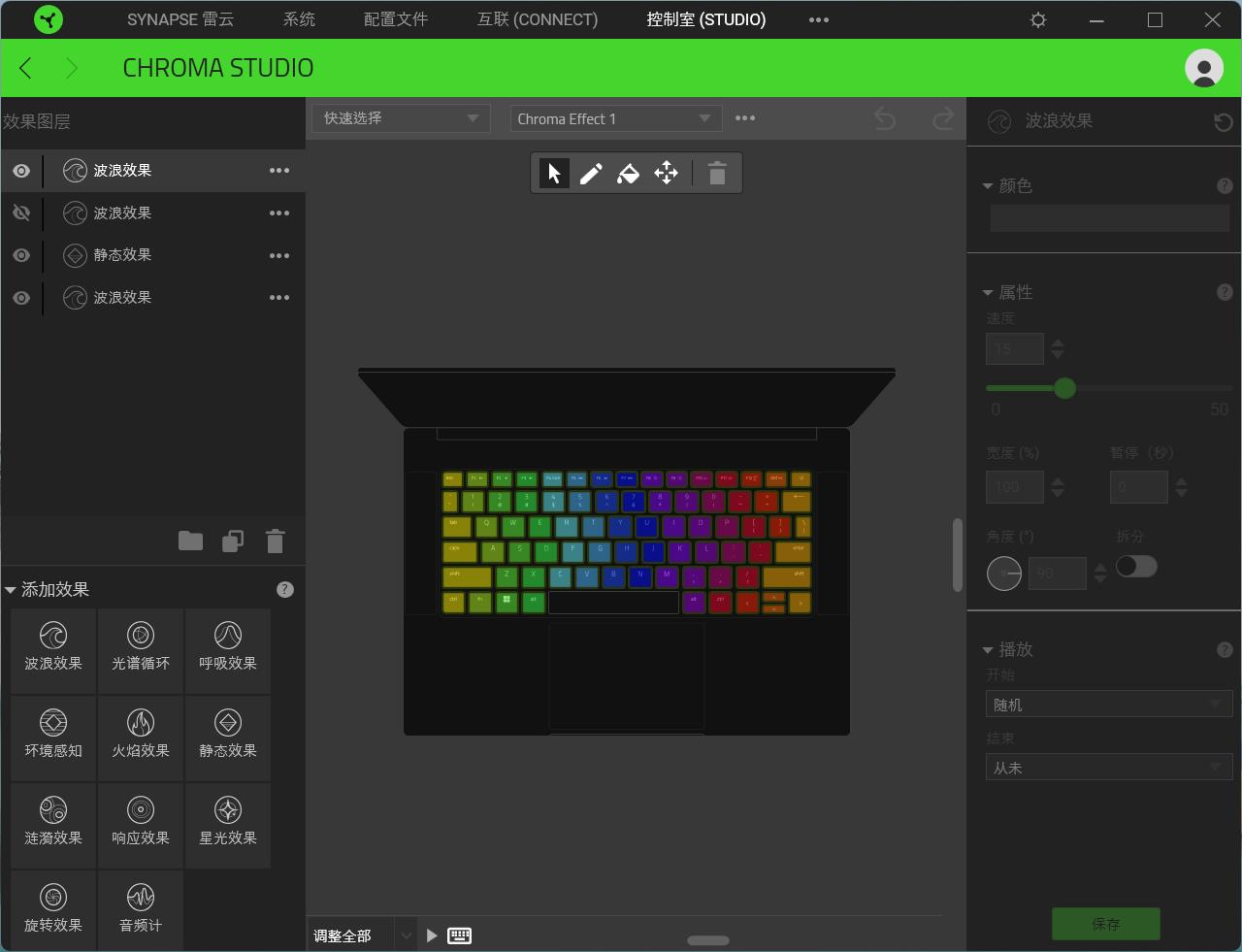Hide the 静态效果 layer
Screen dimensions: 1242x952
(21, 255)
